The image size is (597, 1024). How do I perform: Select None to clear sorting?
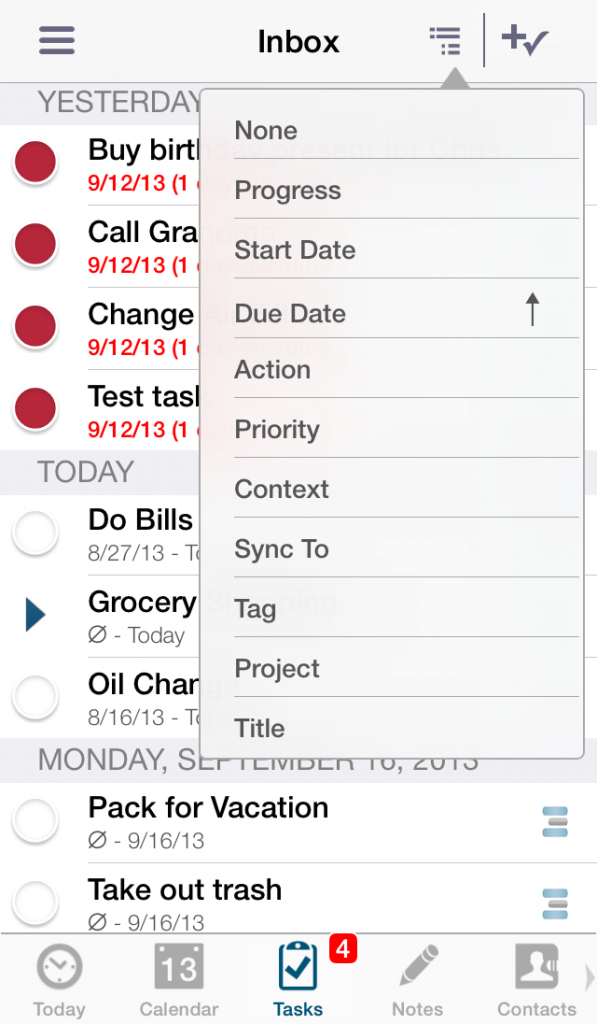pyautogui.click(x=265, y=130)
